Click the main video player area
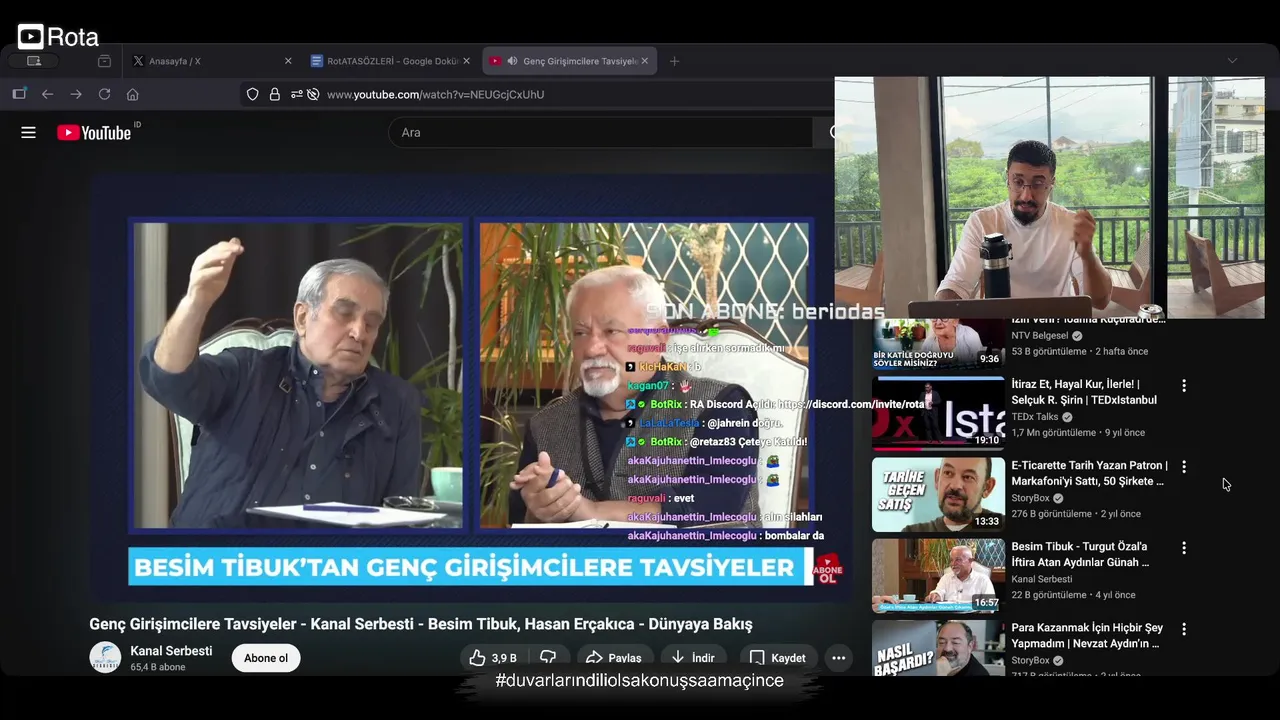 click(x=470, y=388)
